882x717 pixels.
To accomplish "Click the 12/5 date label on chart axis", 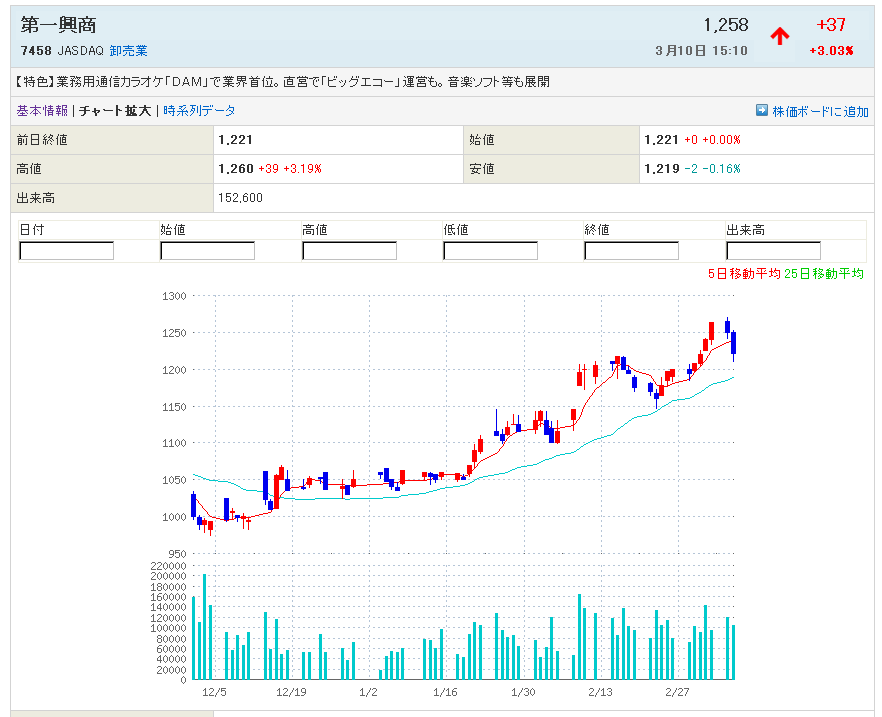I will (213, 692).
